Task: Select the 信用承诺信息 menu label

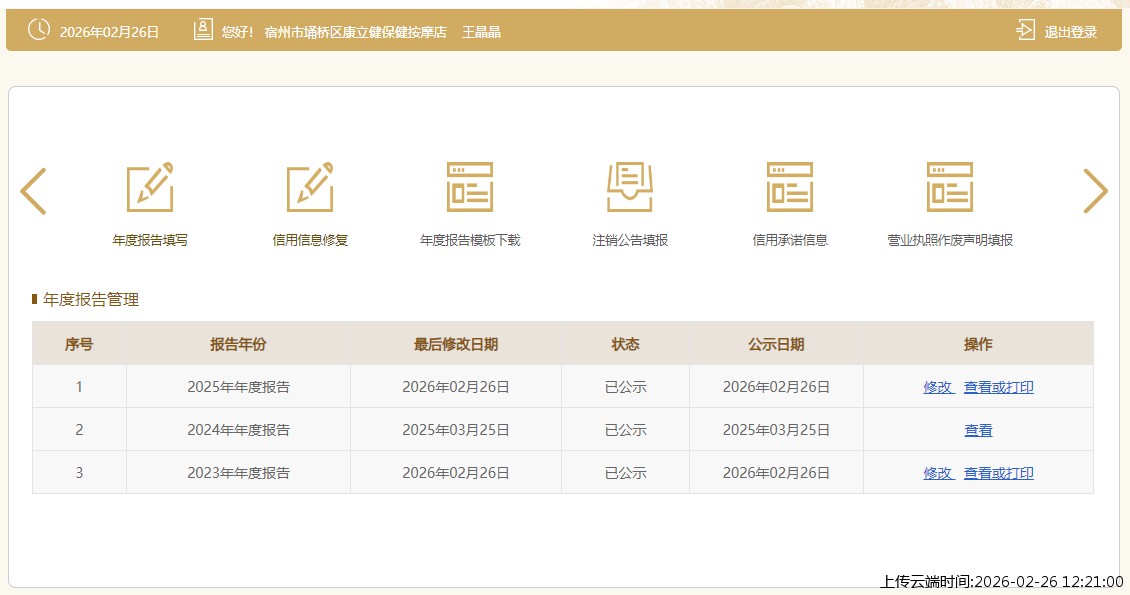Action: point(790,240)
